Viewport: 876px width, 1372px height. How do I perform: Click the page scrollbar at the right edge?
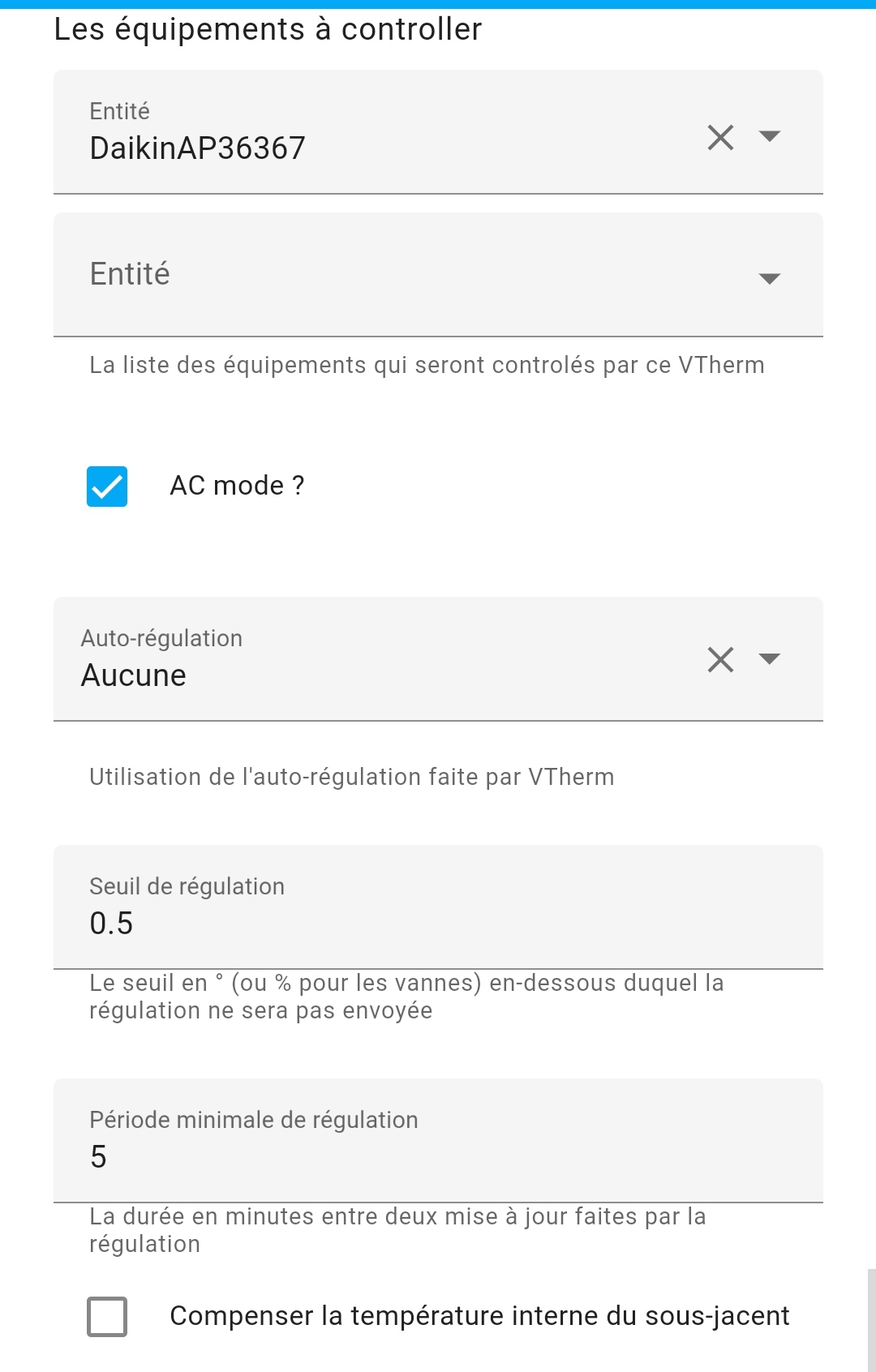point(871,1320)
